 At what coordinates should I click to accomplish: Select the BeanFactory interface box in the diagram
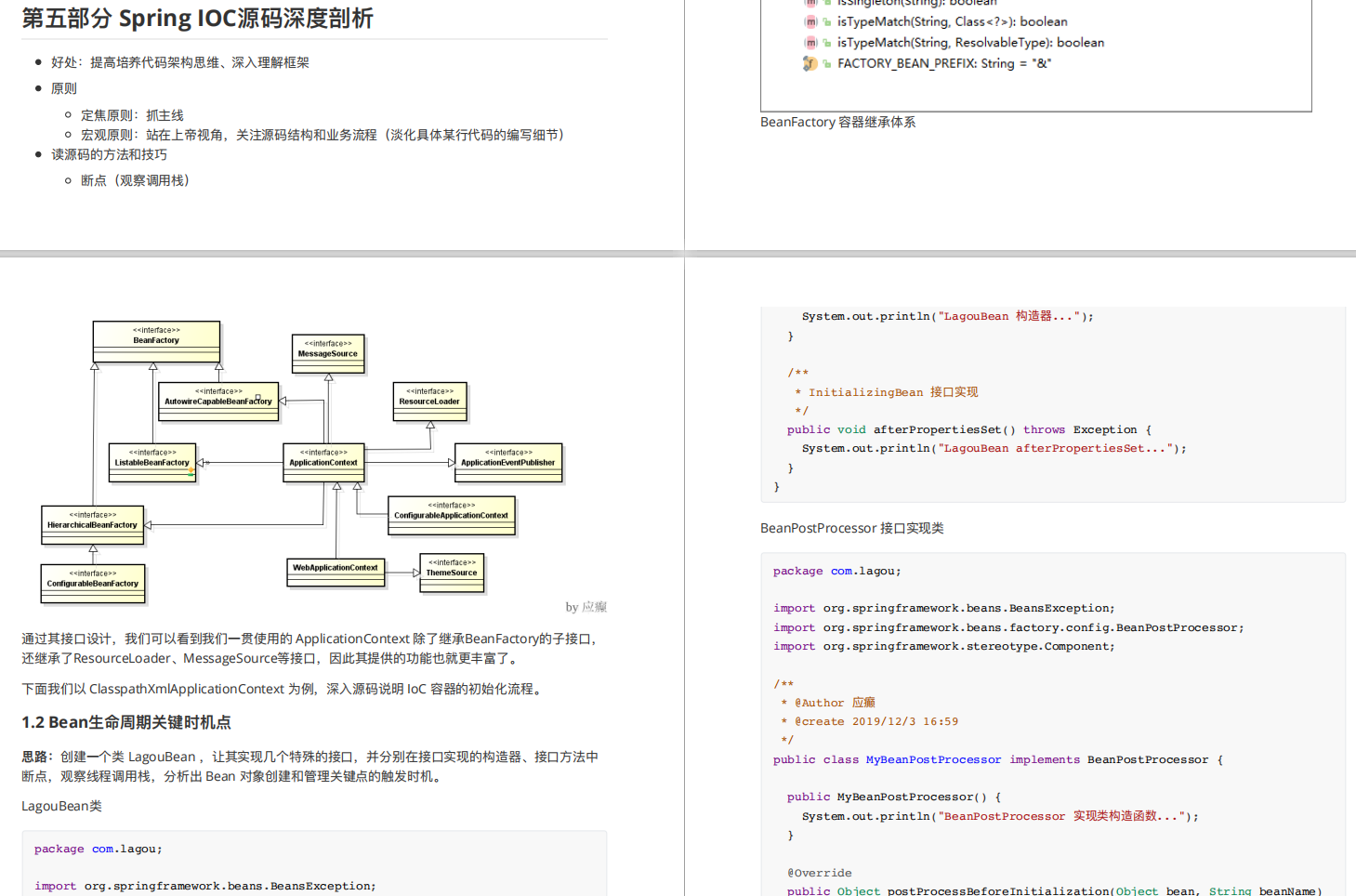click(155, 340)
